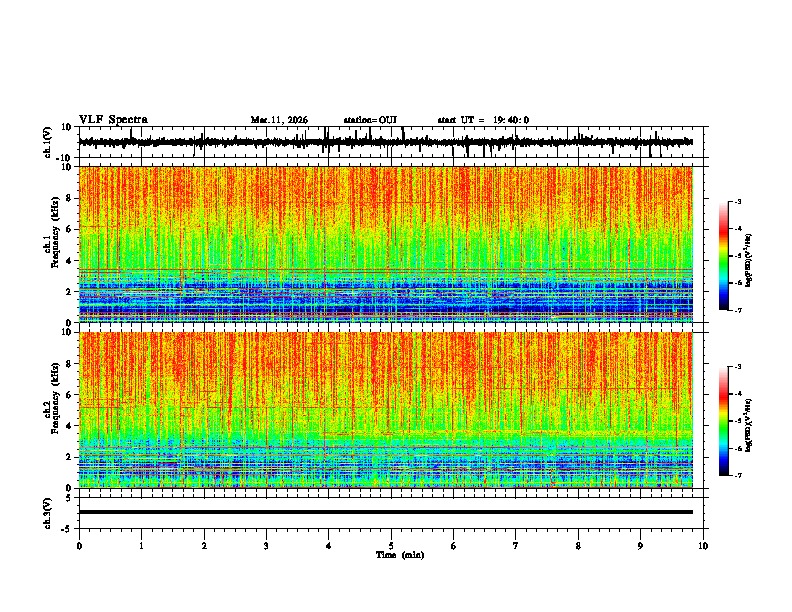Screen dimensions: 792x612
Task: Select the "Time (min)" axis label
Action: (400, 555)
